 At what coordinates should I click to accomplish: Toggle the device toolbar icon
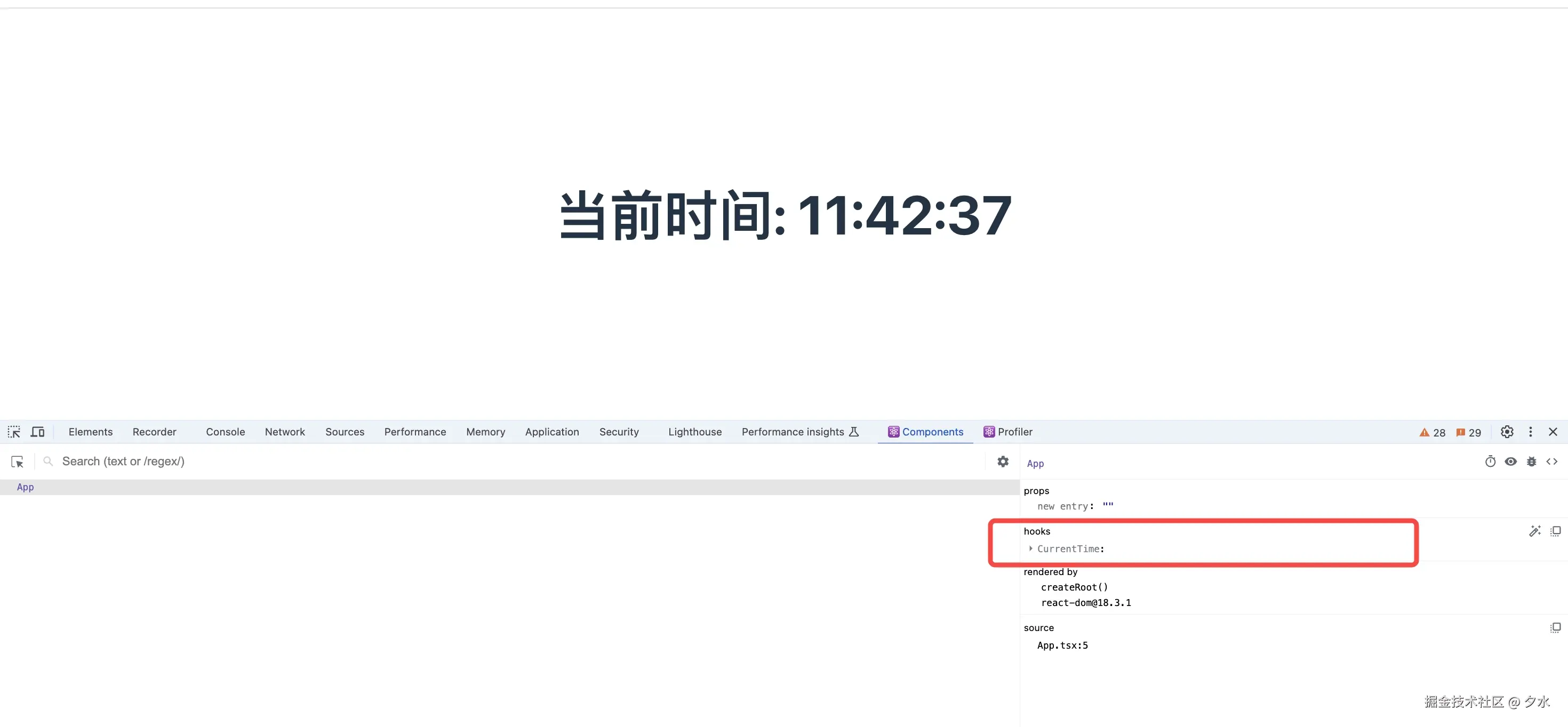38,432
